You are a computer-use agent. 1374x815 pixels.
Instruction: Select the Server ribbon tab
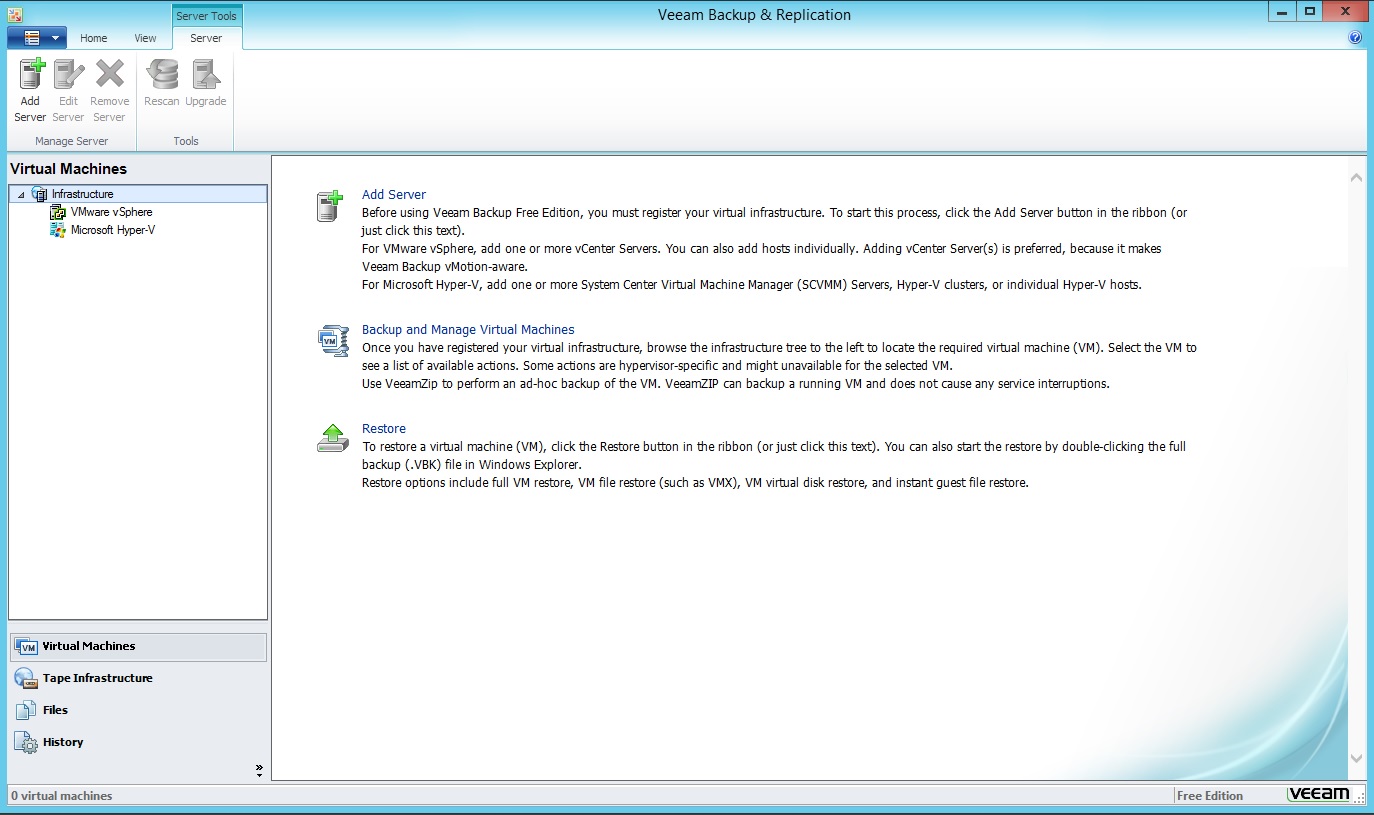click(206, 38)
